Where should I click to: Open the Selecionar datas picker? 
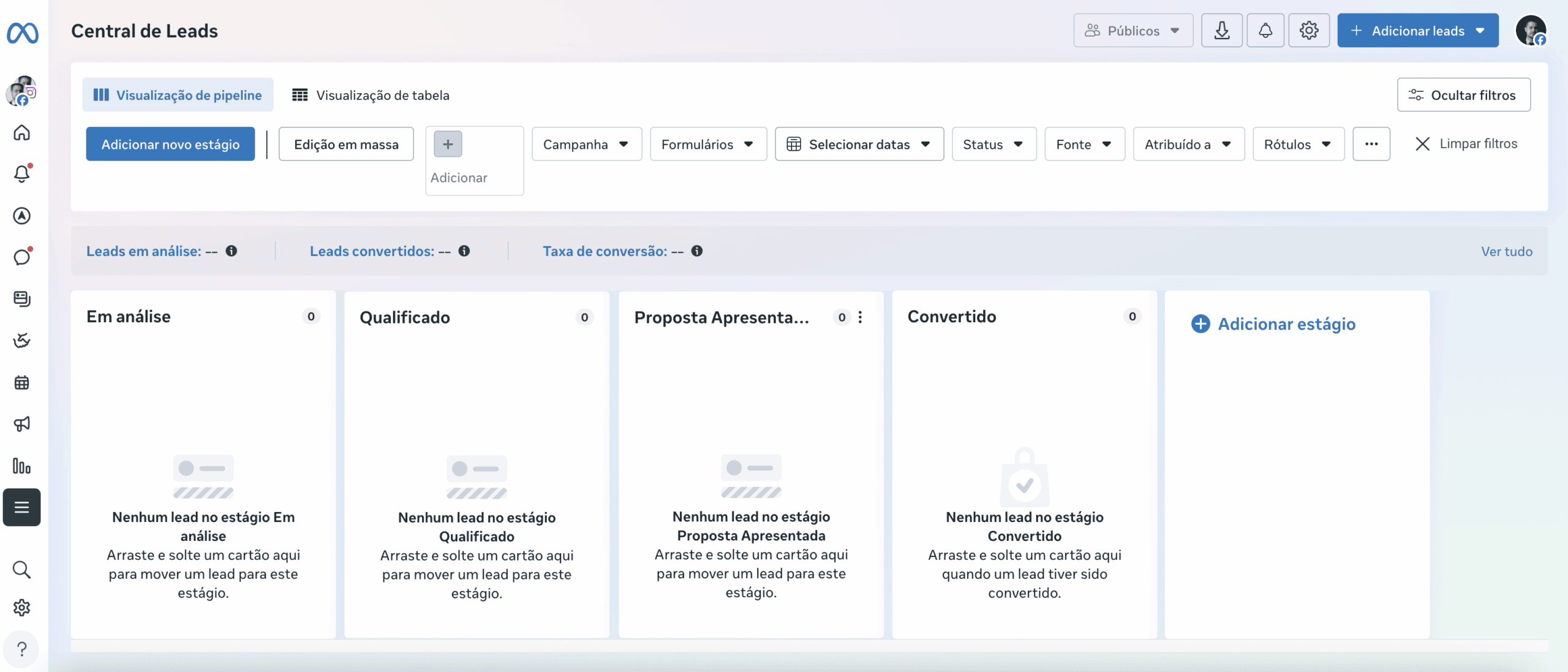[x=859, y=145]
